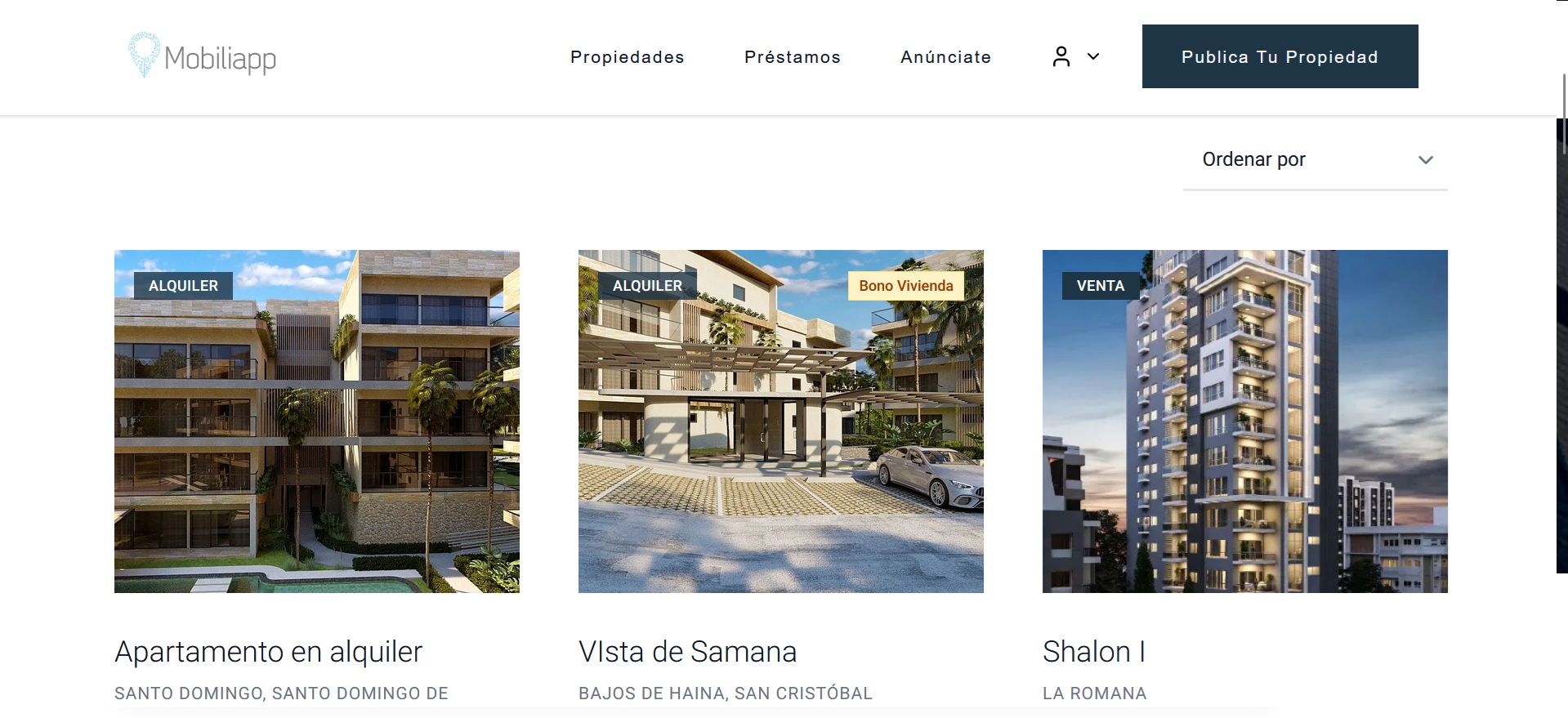Open the Apartamento en alquiler photo
The width and height of the screenshot is (1568, 718).
point(317,421)
